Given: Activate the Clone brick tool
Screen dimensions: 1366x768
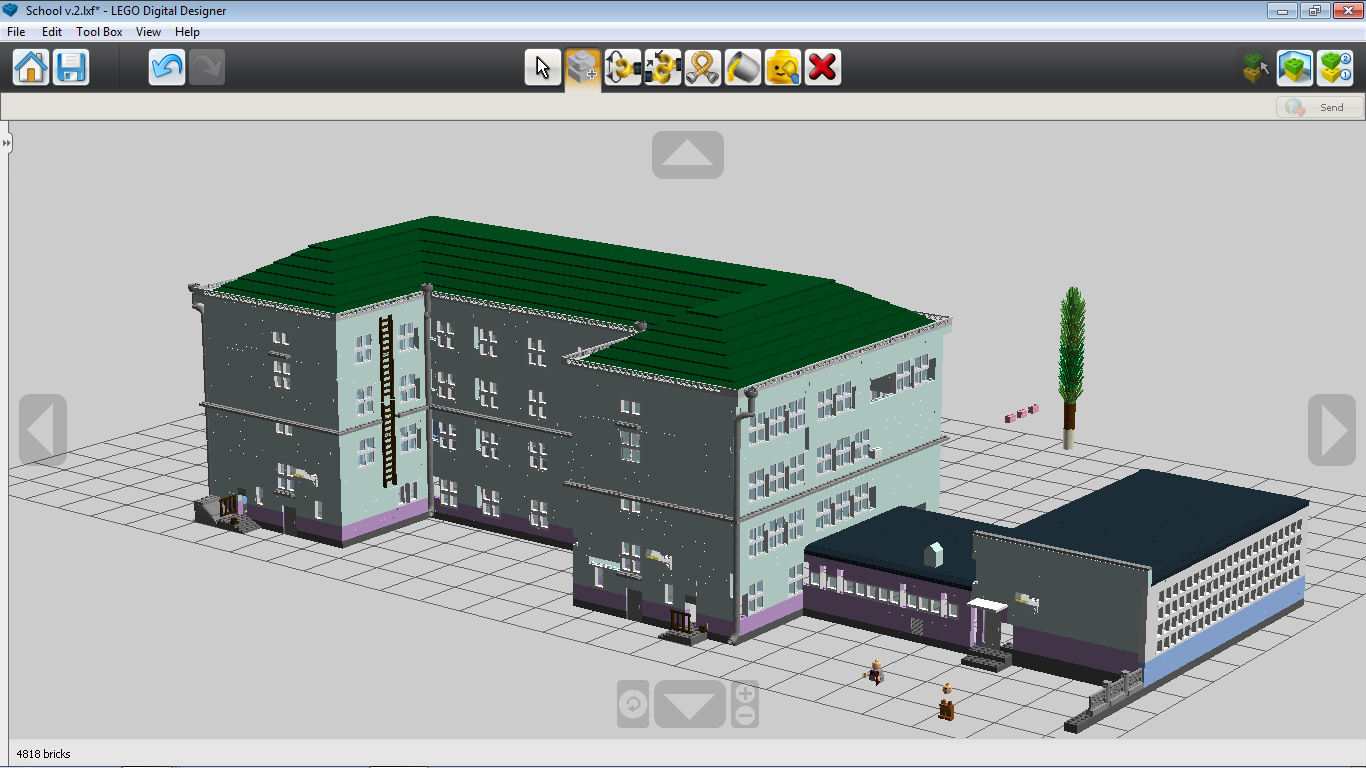Looking at the screenshot, I should click(583, 68).
